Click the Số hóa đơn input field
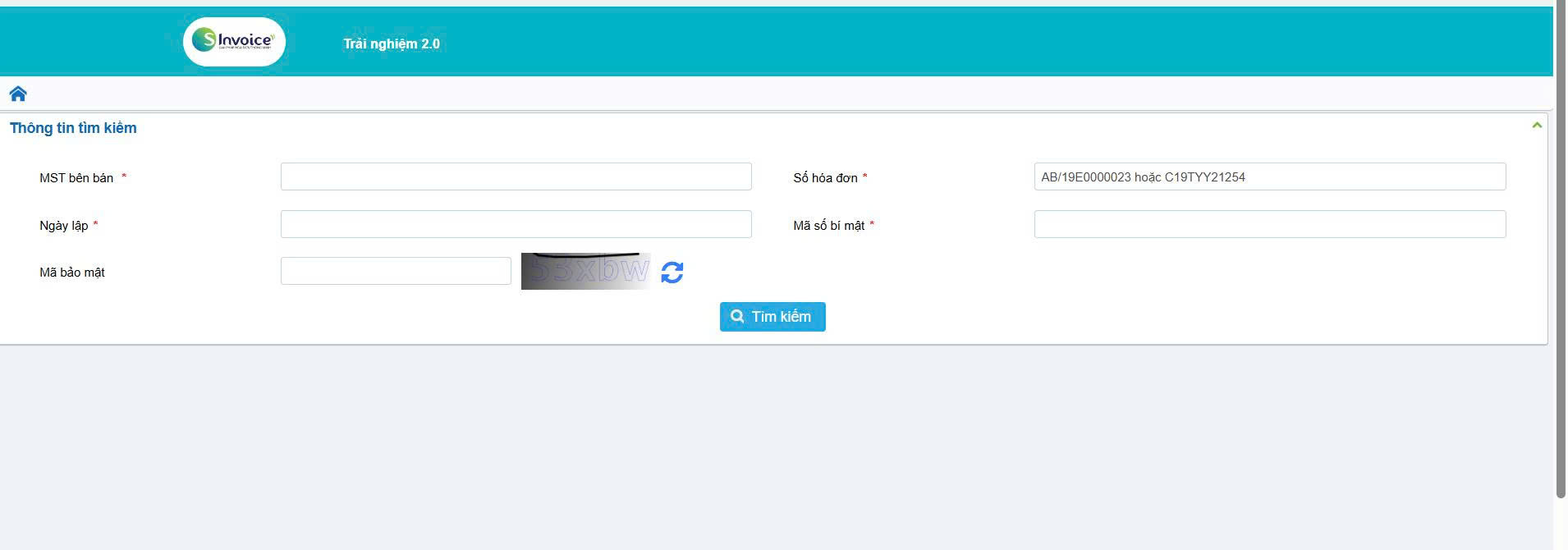This screenshot has height=550, width=1568. (x=1269, y=177)
